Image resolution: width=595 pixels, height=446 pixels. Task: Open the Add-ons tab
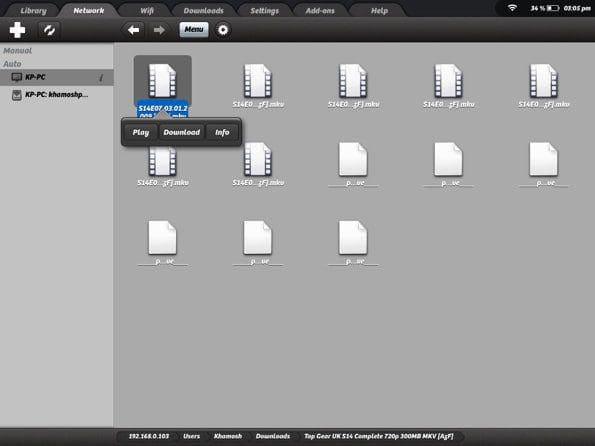click(x=320, y=11)
